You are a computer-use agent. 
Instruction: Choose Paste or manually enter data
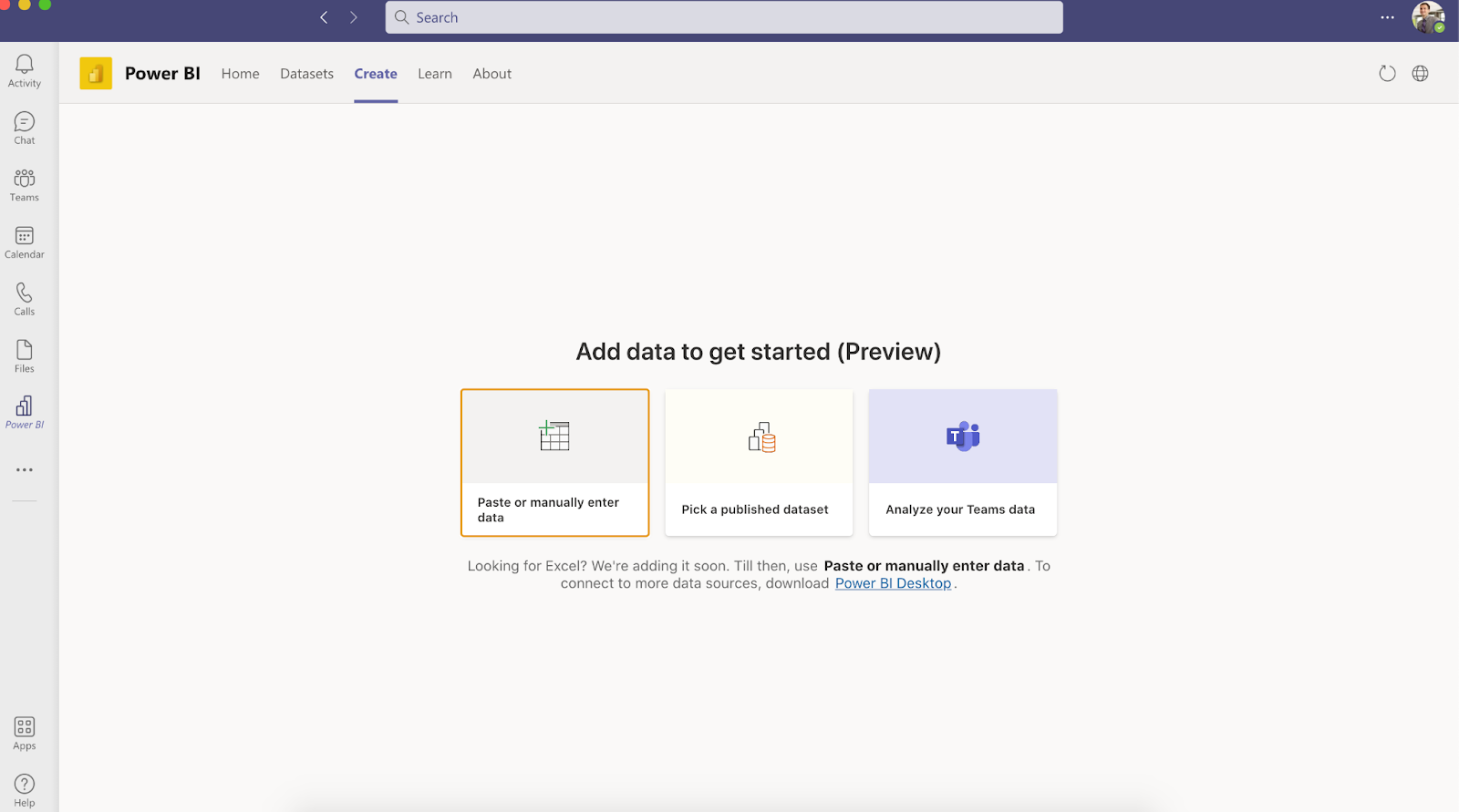pyautogui.click(x=554, y=463)
